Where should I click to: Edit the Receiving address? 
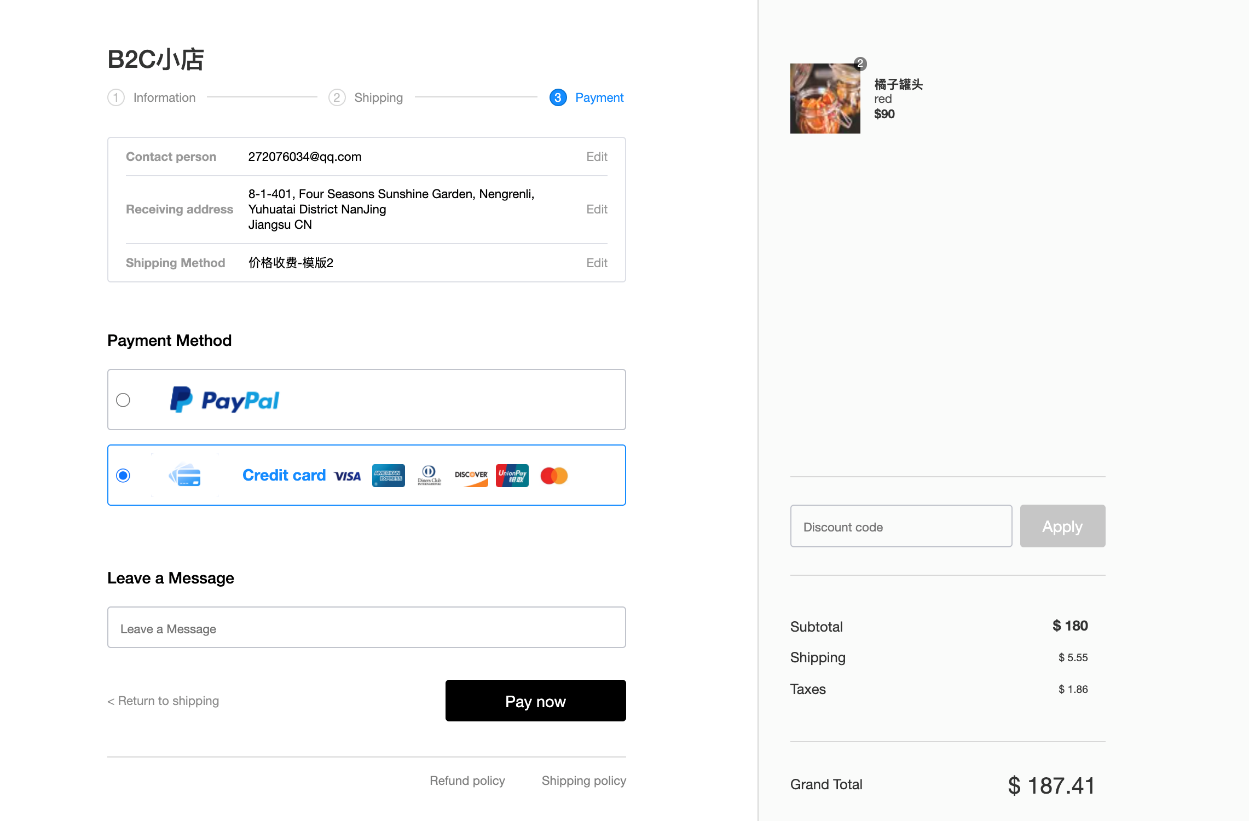pos(597,210)
